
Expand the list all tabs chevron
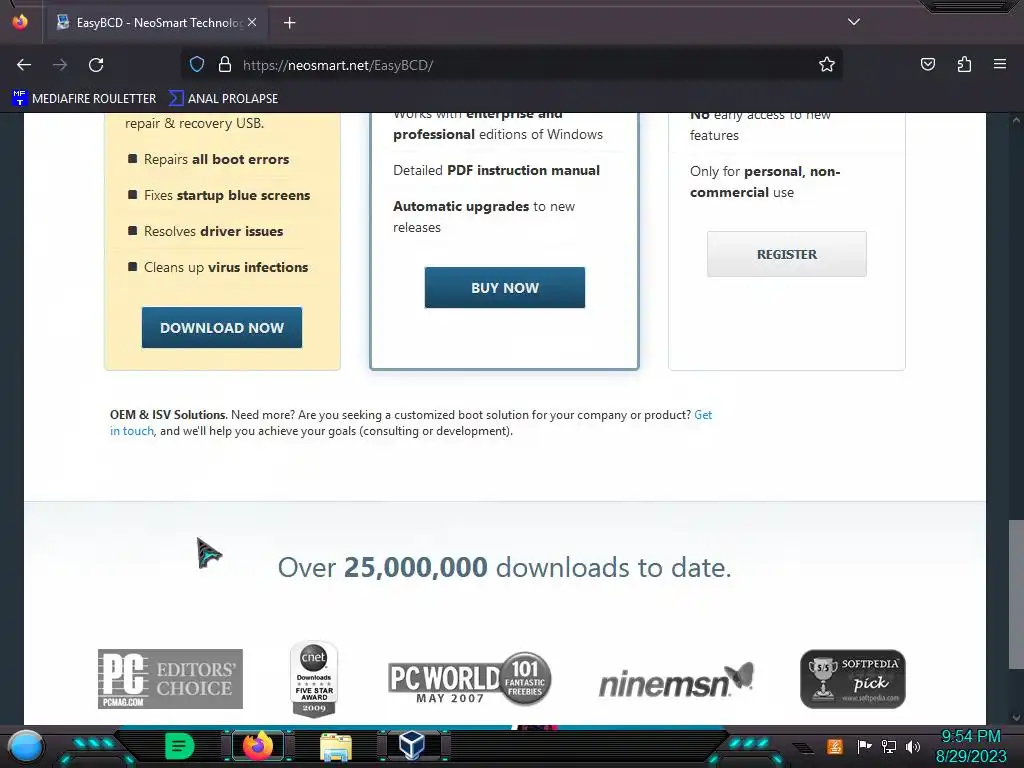tap(854, 22)
